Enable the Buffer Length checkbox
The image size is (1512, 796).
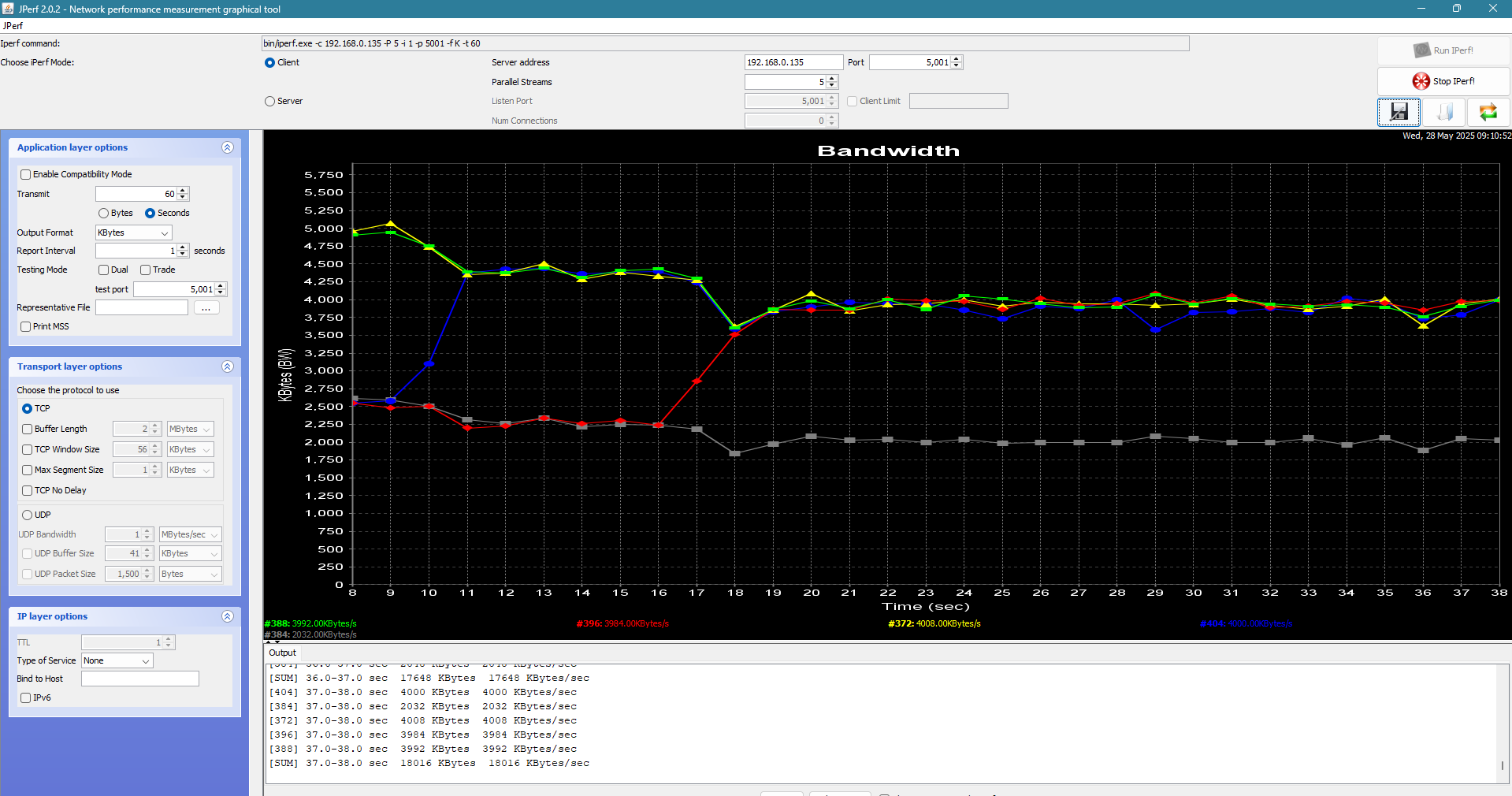click(x=28, y=429)
